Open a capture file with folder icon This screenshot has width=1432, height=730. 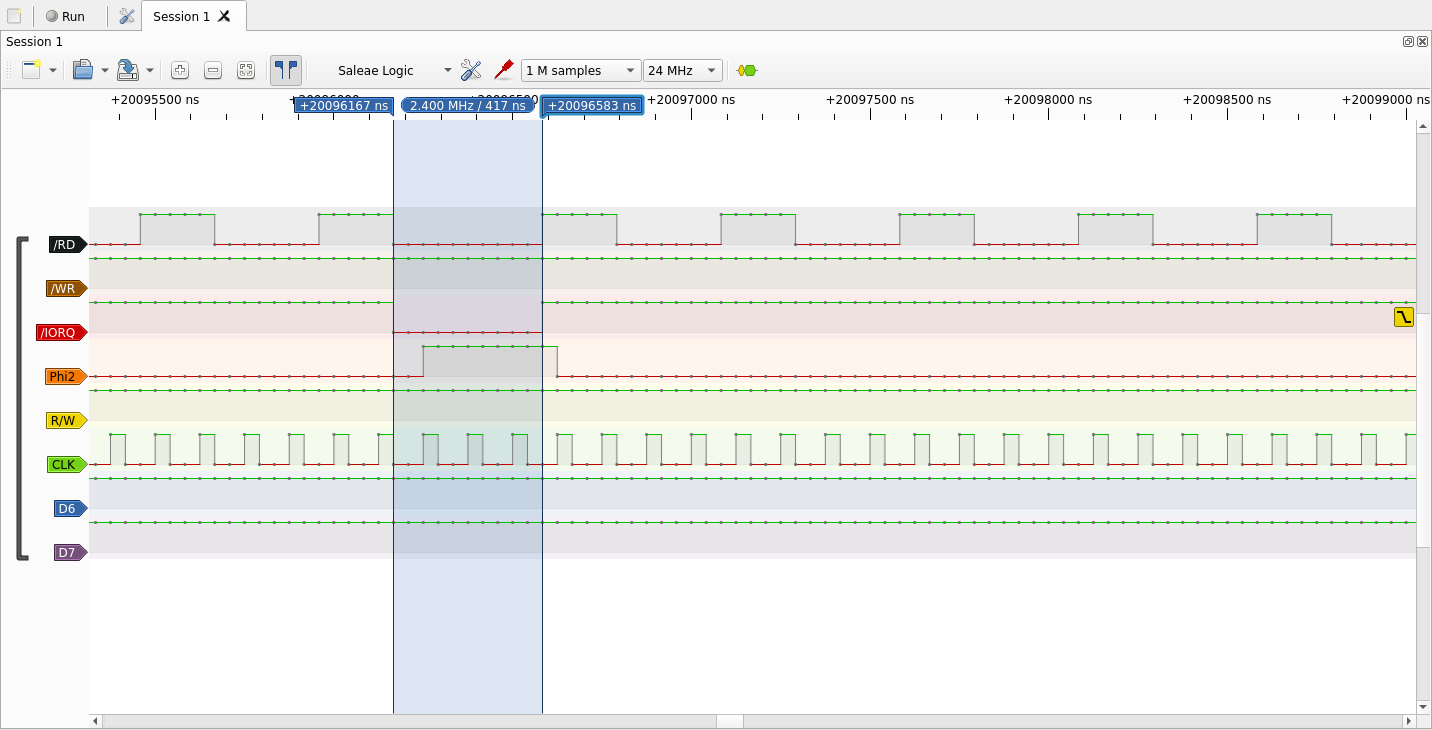(x=83, y=70)
